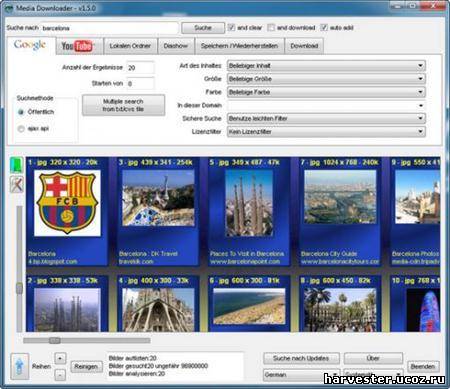Click the Beenden button
This screenshot has height=389, width=450.
pos(423,367)
